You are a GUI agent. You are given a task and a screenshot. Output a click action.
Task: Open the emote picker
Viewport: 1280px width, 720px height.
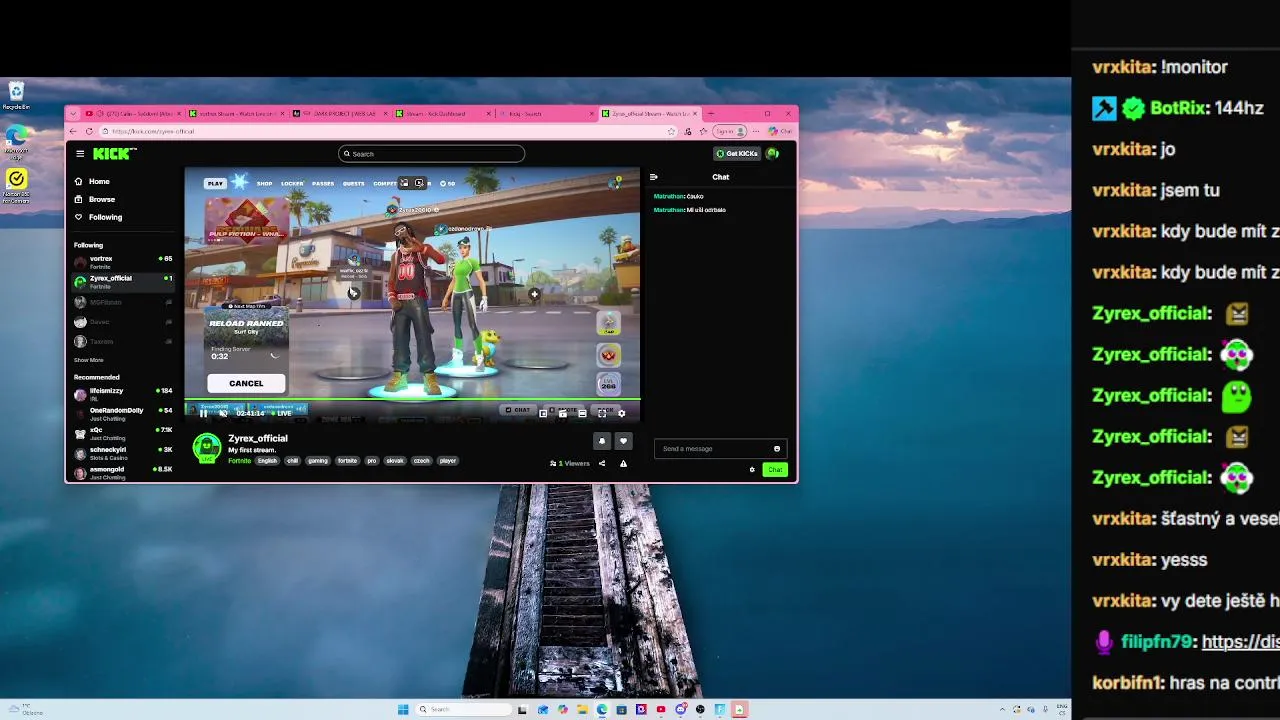click(777, 449)
